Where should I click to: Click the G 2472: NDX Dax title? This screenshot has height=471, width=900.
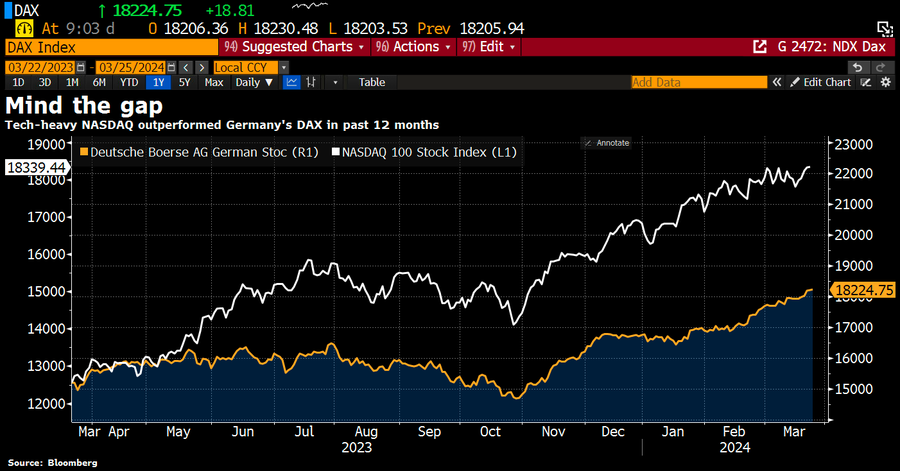(832, 47)
